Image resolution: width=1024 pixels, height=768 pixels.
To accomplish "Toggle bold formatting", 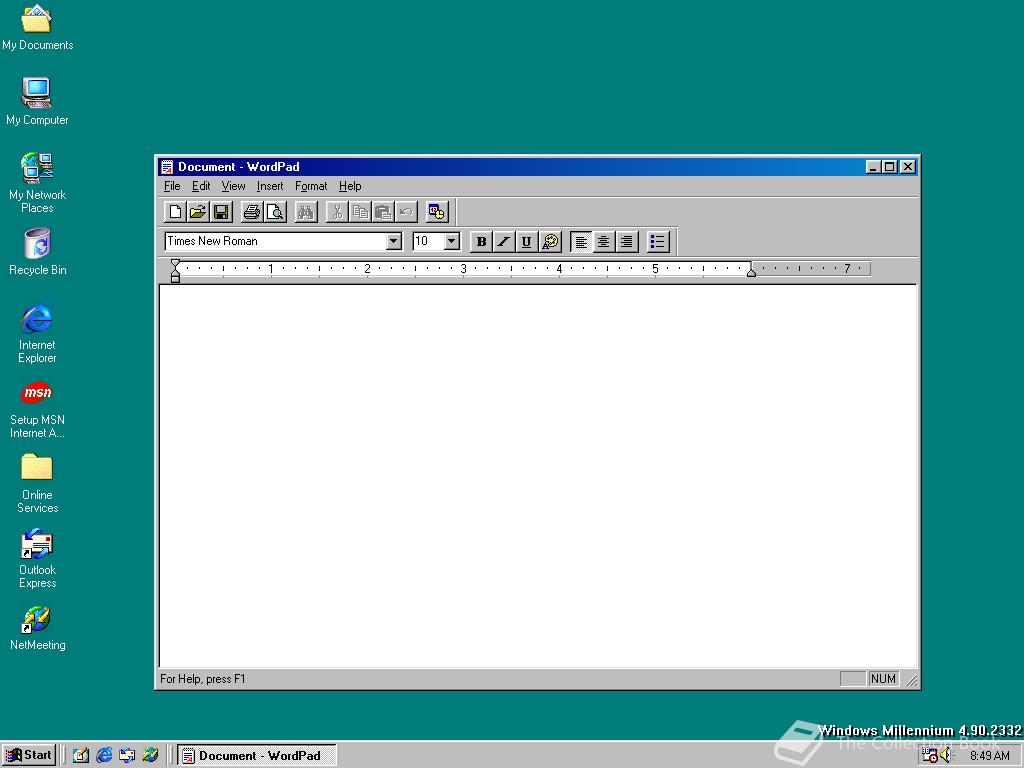I will point(481,241).
